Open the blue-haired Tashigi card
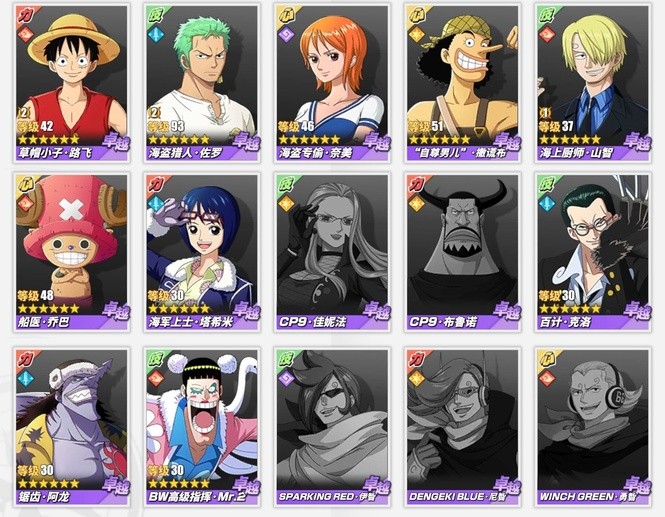This screenshot has width=665, height=517. click(x=202, y=252)
